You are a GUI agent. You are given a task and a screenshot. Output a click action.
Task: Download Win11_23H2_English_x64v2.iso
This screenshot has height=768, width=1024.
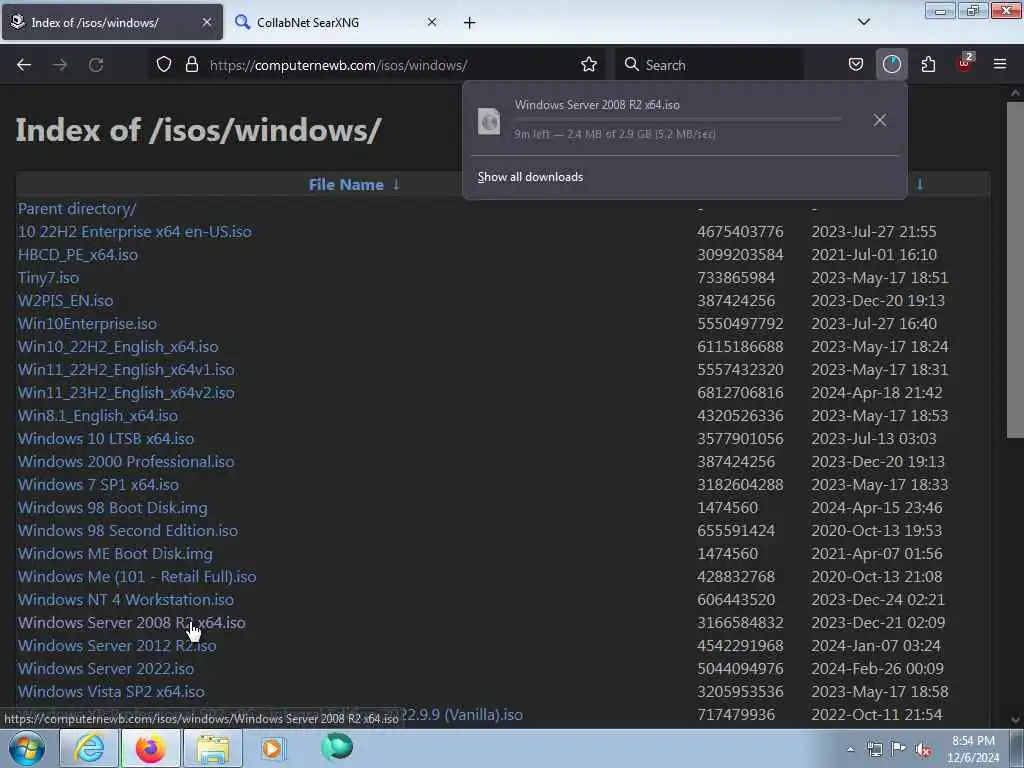126,392
